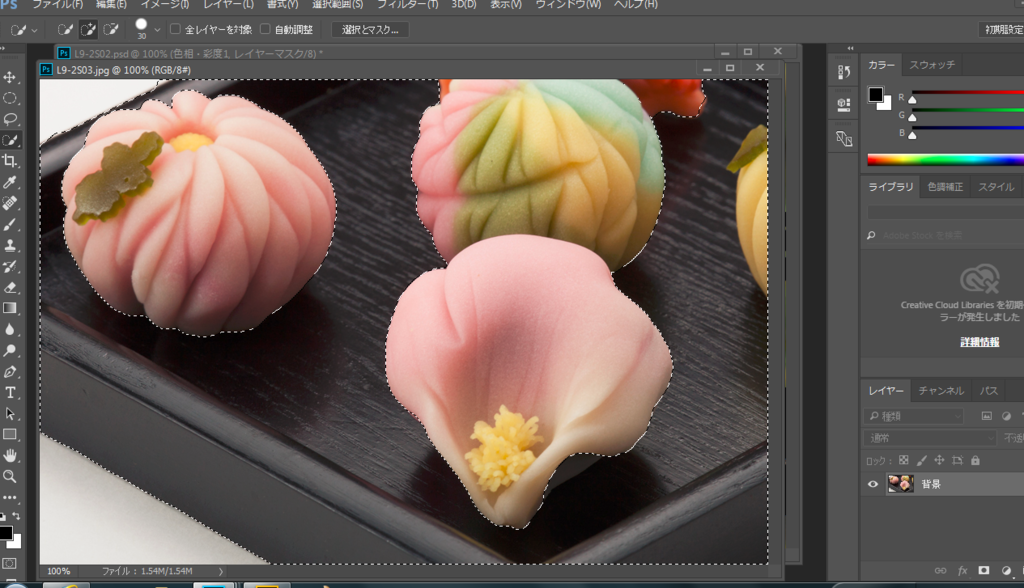Click foreground color swatch in Color panel
The image size is (1024, 588).
(x=875, y=95)
